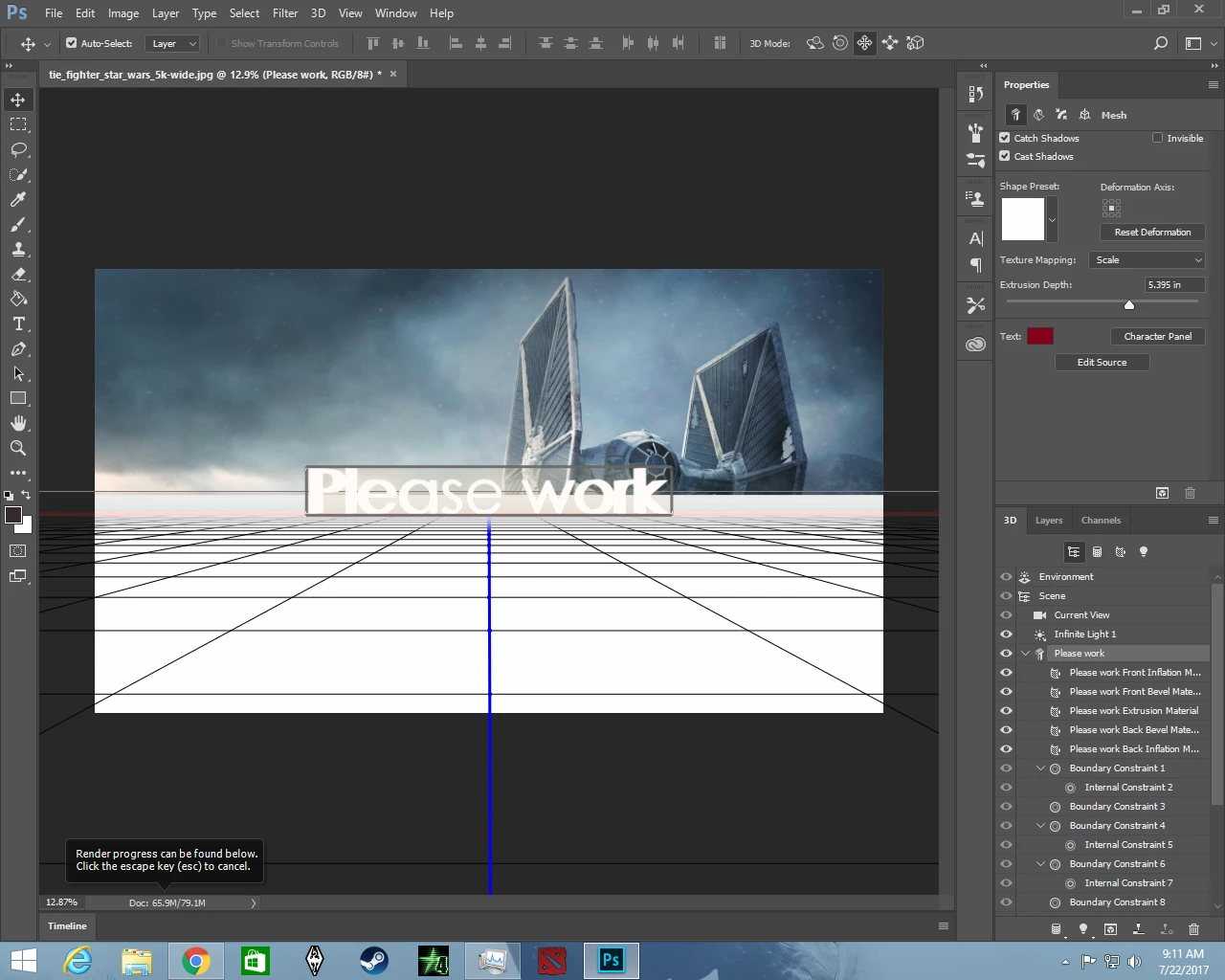Select the Lasso tool

pyautogui.click(x=18, y=149)
